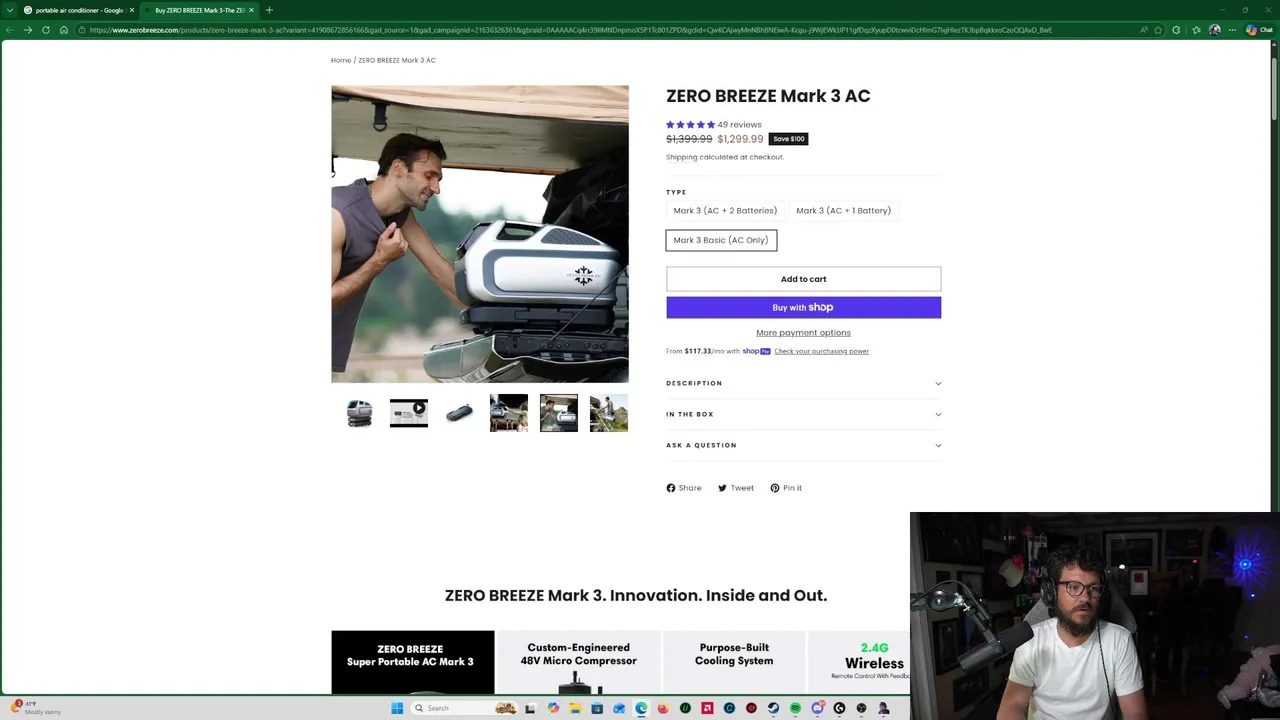This screenshot has width=1280, height=720.
Task: Tweet this product
Action: (x=736, y=488)
